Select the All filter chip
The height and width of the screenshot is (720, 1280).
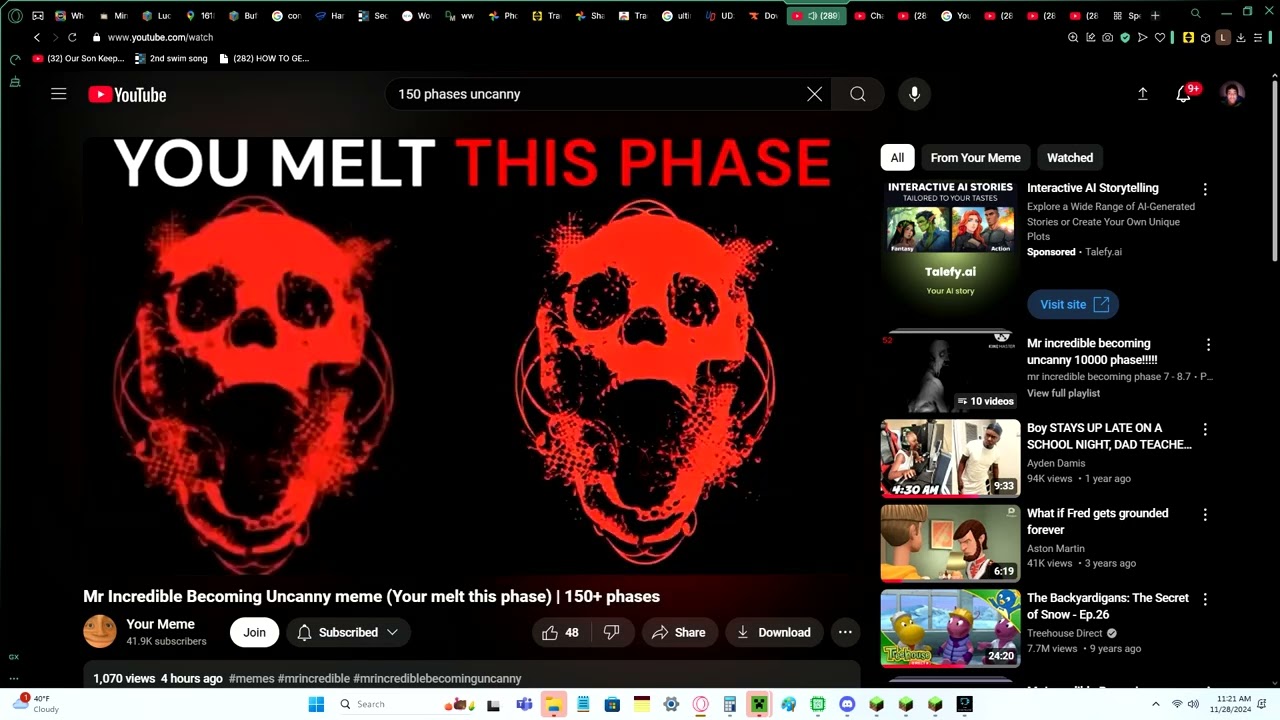(x=897, y=157)
